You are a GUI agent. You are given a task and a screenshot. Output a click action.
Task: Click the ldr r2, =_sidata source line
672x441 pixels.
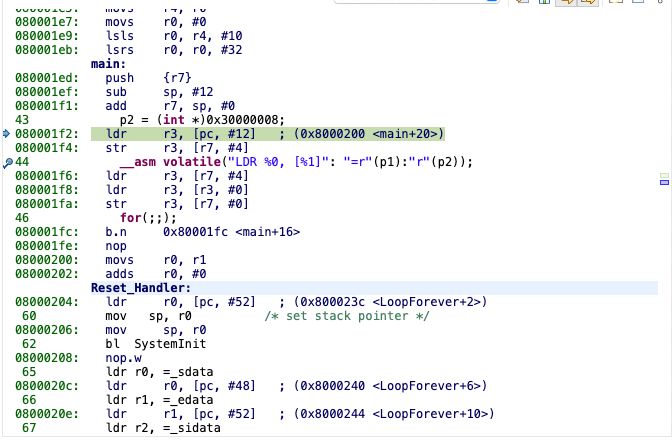[x=163, y=428]
